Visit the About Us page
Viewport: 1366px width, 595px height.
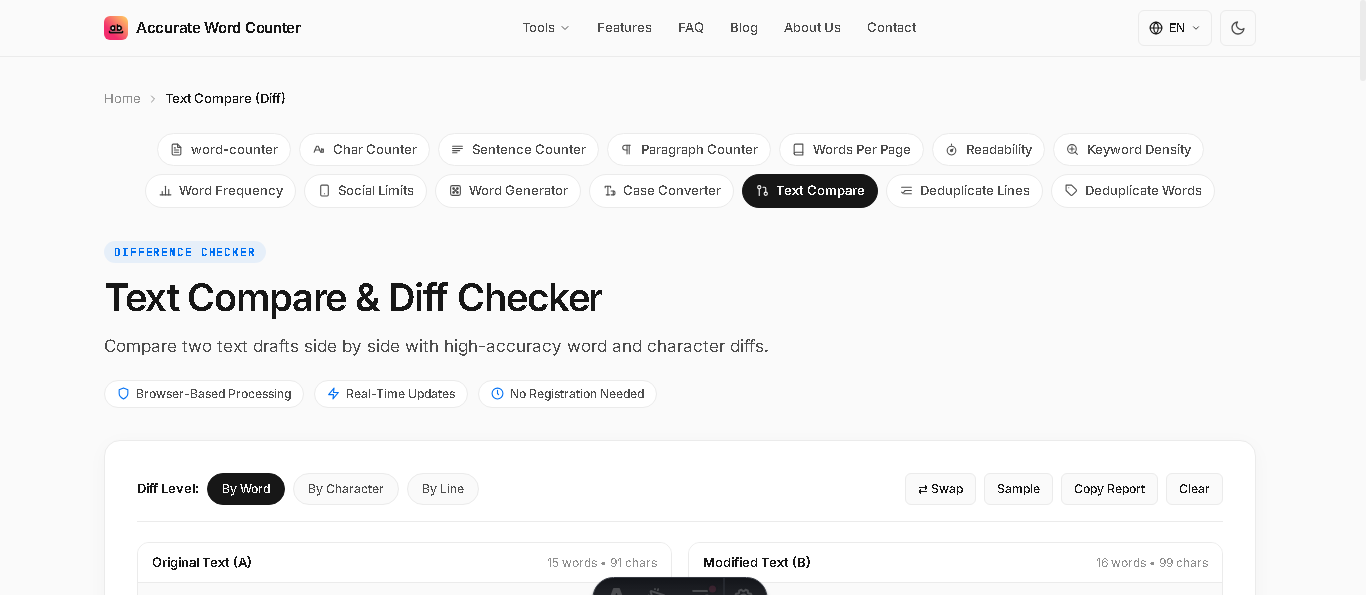812,28
